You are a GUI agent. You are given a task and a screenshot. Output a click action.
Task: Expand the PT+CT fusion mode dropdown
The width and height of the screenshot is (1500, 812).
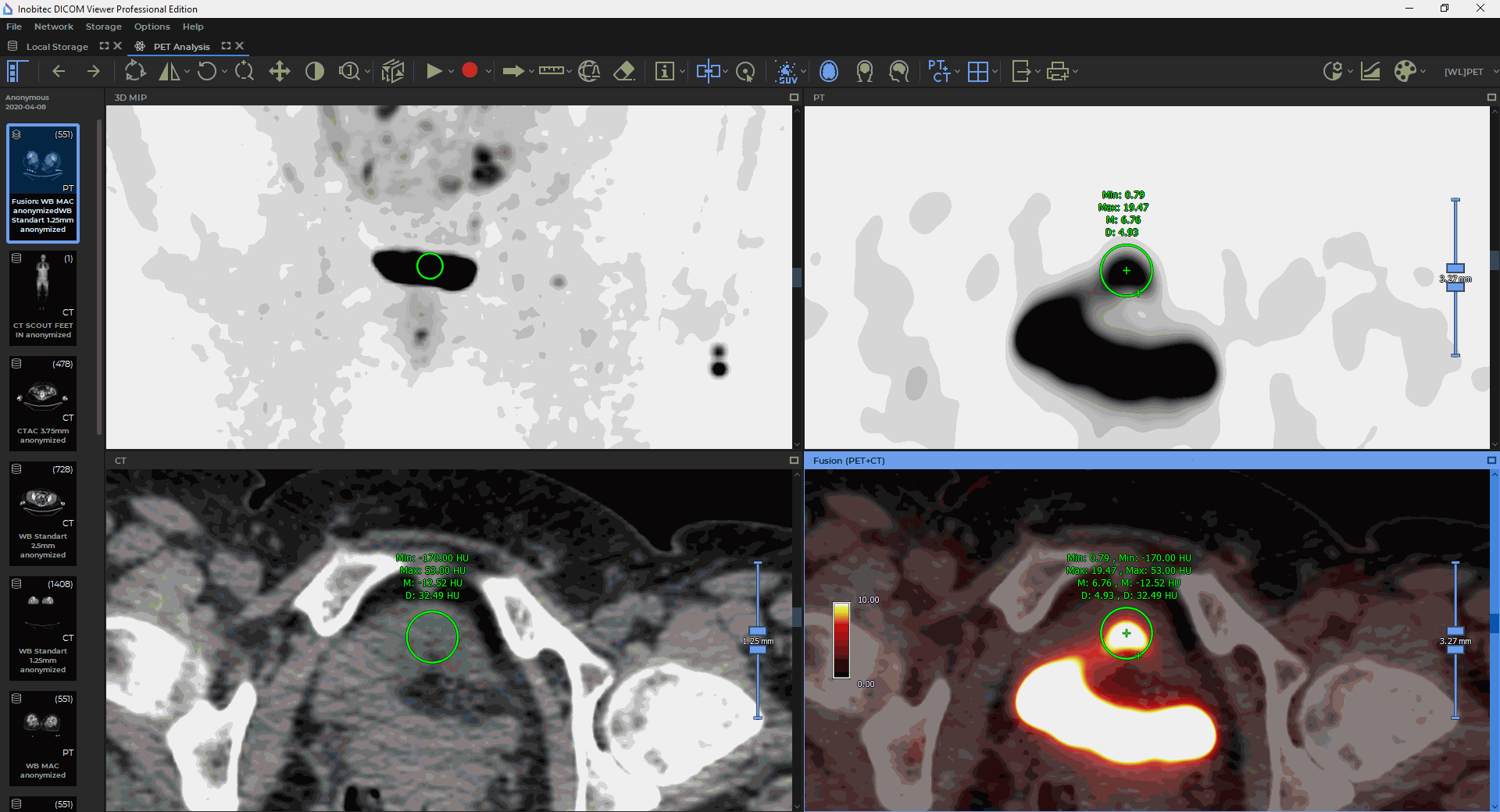(958, 72)
